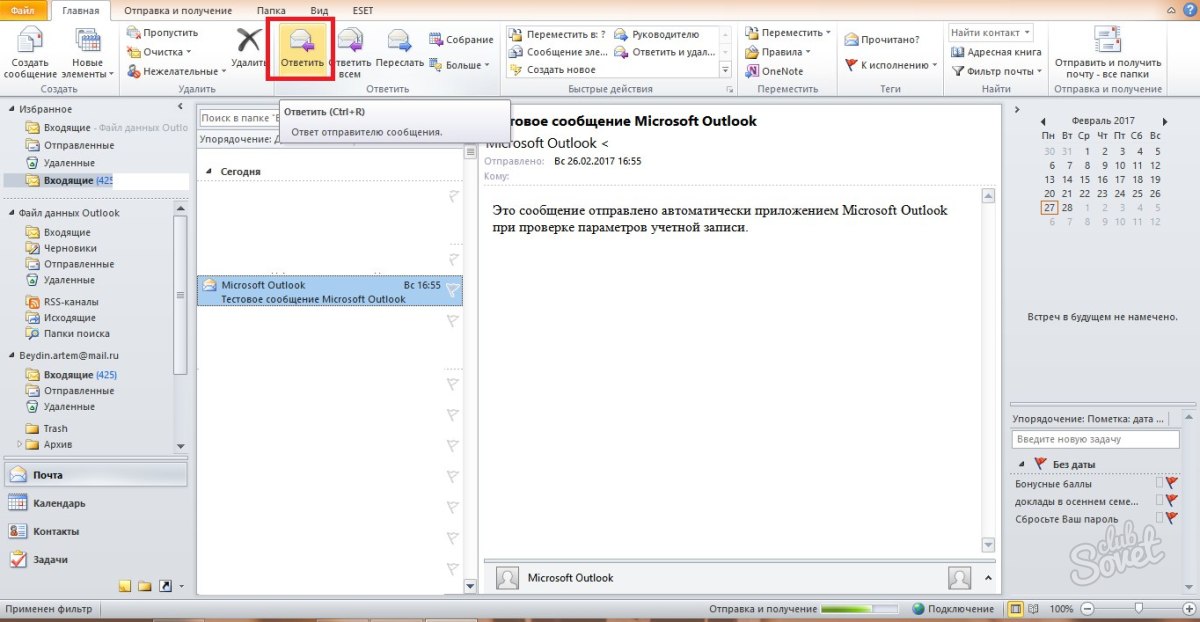
Task: Expand People Pane arrow beside contact photo
Action: coord(989,578)
